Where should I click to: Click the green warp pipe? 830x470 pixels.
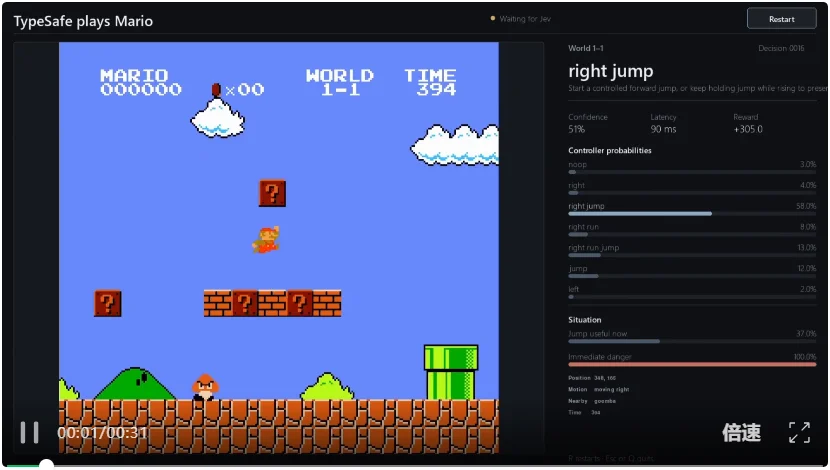coord(451,372)
